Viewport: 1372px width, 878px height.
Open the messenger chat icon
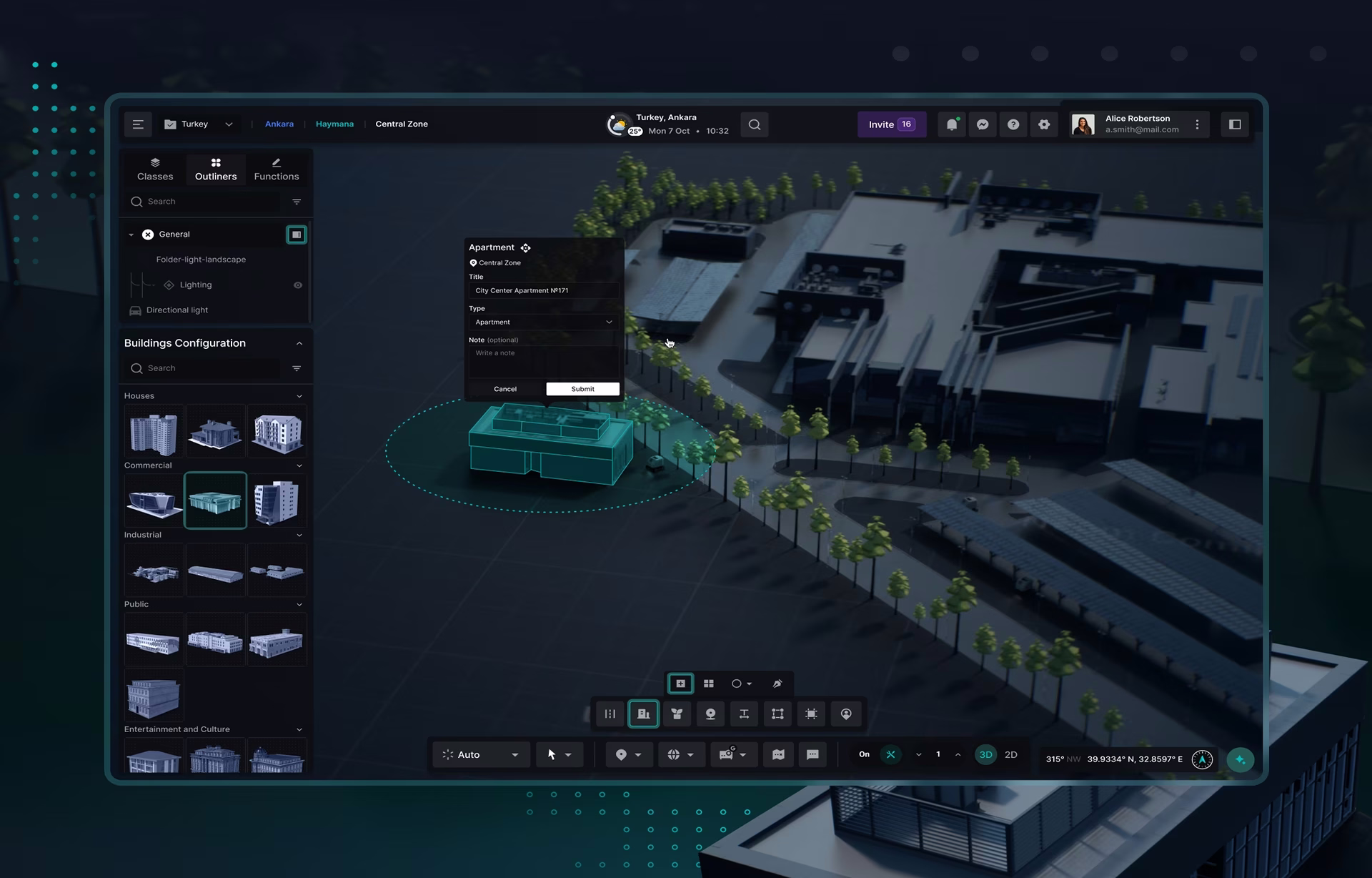(983, 124)
